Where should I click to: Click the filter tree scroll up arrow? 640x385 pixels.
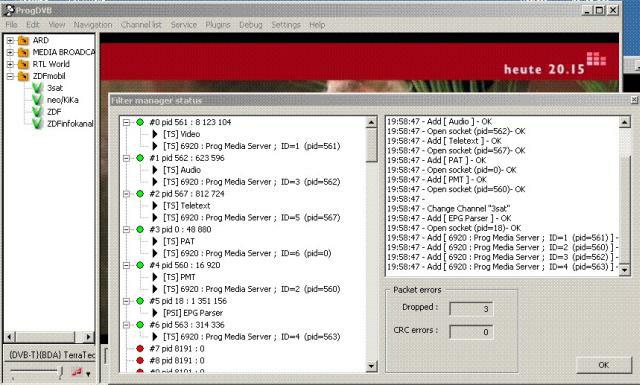pos(371,122)
